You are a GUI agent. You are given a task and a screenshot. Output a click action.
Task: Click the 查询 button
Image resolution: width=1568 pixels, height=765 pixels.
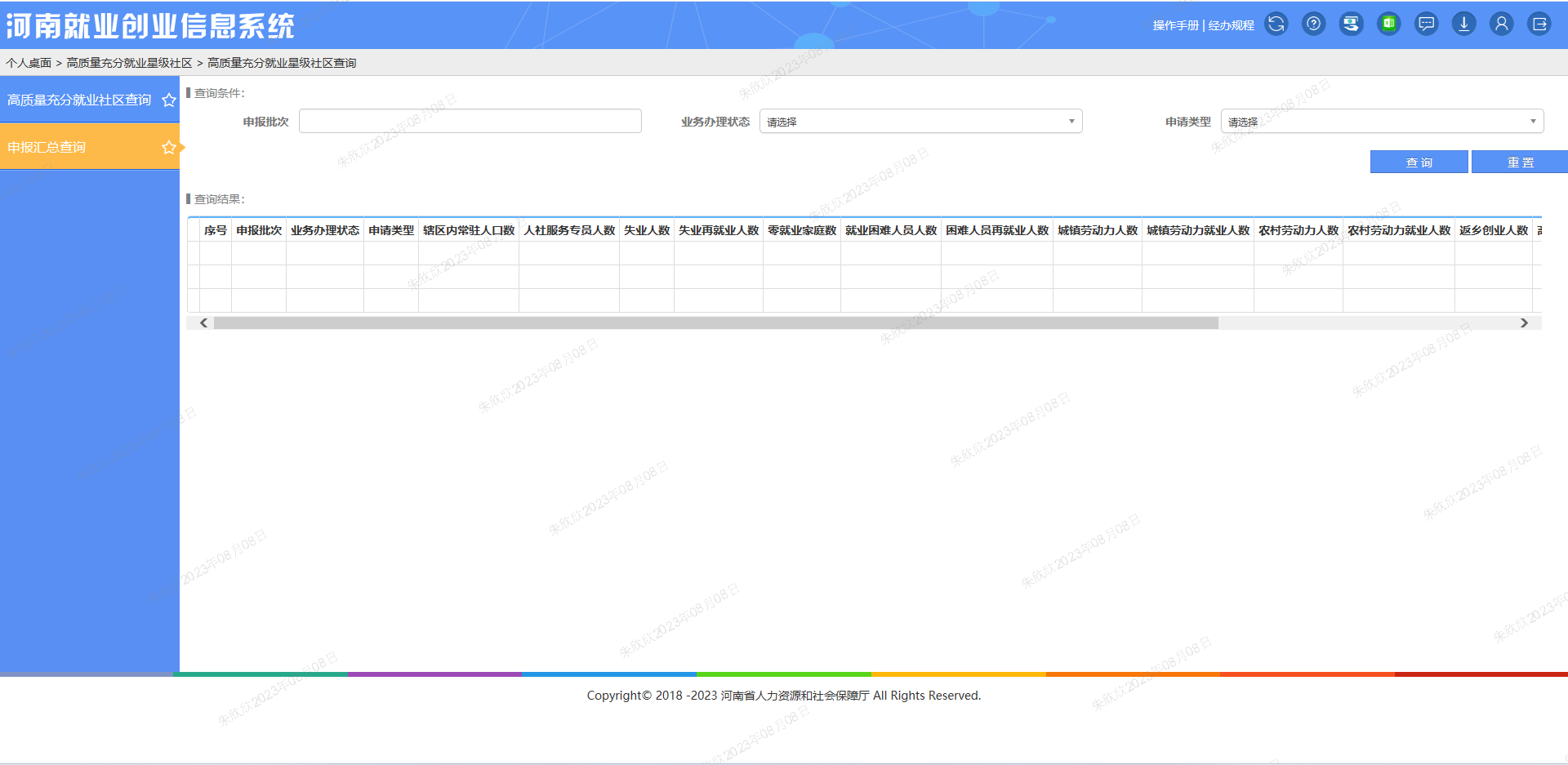click(x=1419, y=162)
